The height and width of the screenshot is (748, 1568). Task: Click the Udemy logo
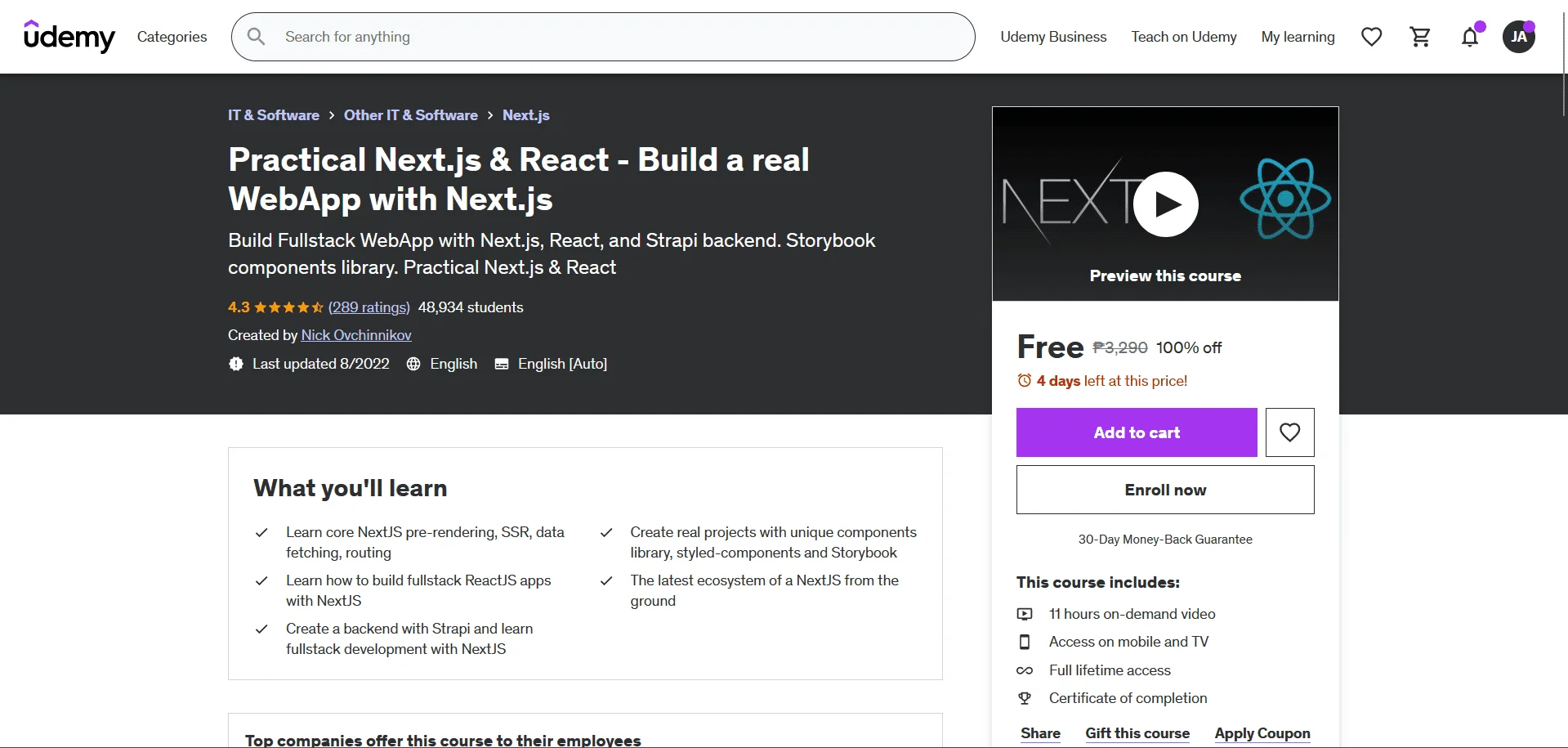coord(69,37)
